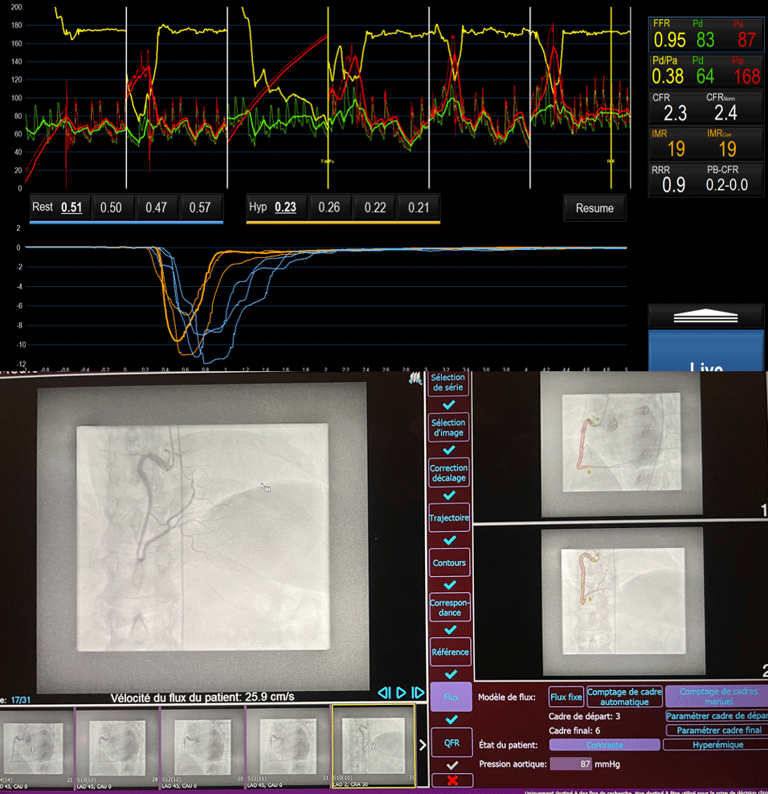The height and width of the screenshot is (794, 768).
Task: Click the layout icon above Sélection de série
Action: pyautogui.click(x=415, y=378)
